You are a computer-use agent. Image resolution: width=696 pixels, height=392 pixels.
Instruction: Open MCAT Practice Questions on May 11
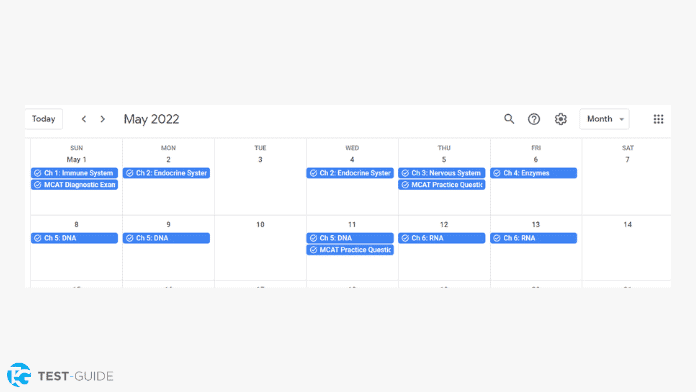pos(350,250)
